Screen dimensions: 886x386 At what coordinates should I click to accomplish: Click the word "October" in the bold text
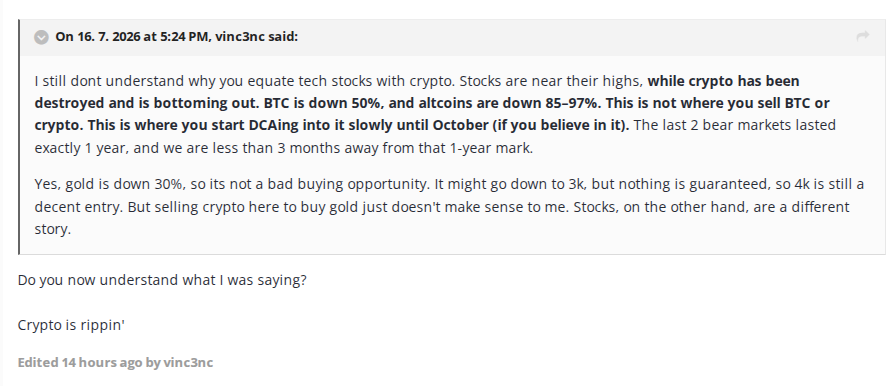[x=462, y=125]
